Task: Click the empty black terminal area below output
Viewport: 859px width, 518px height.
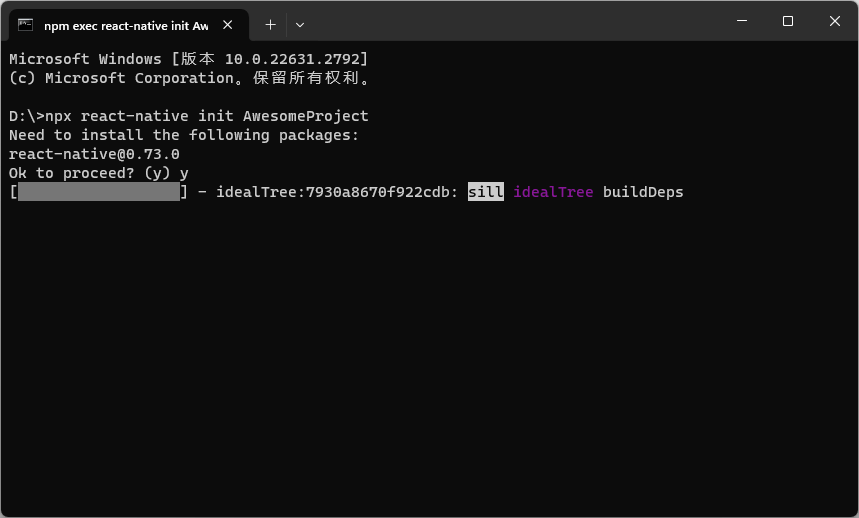Action: 430,356
